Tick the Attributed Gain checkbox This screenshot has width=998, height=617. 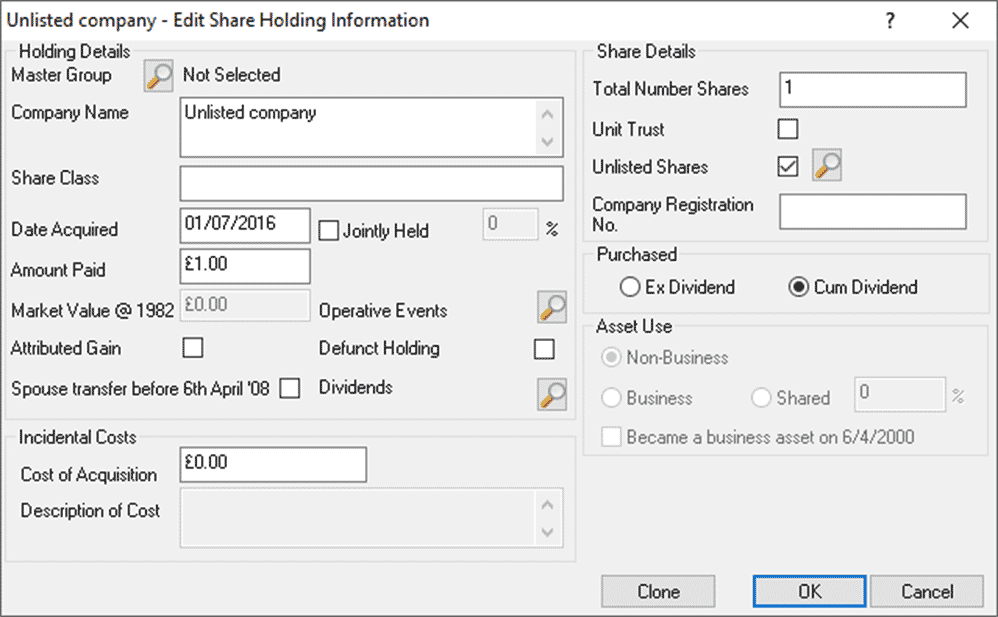pyautogui.click(x=193, y=348)
